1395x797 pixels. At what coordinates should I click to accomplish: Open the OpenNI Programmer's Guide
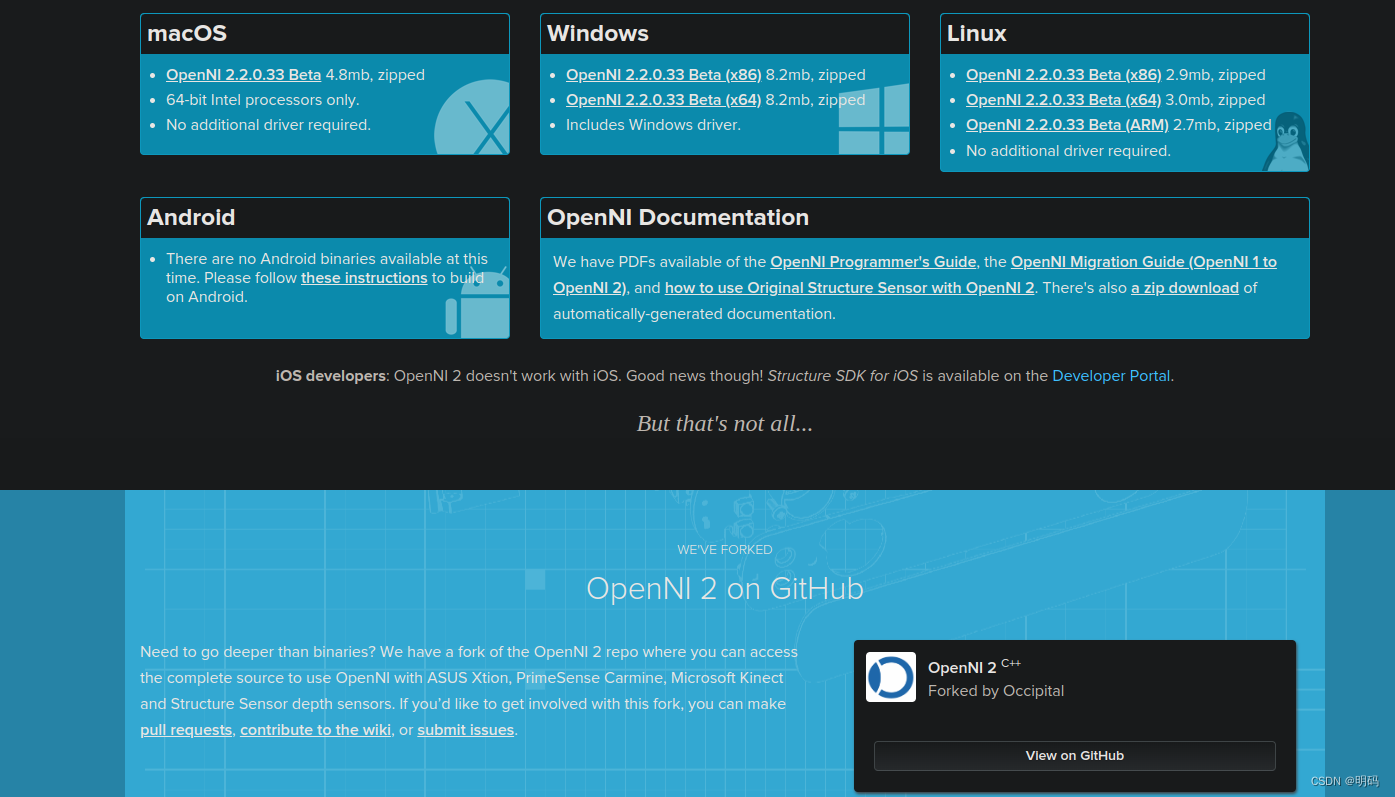pyautogui.click(x=873, y=261)
